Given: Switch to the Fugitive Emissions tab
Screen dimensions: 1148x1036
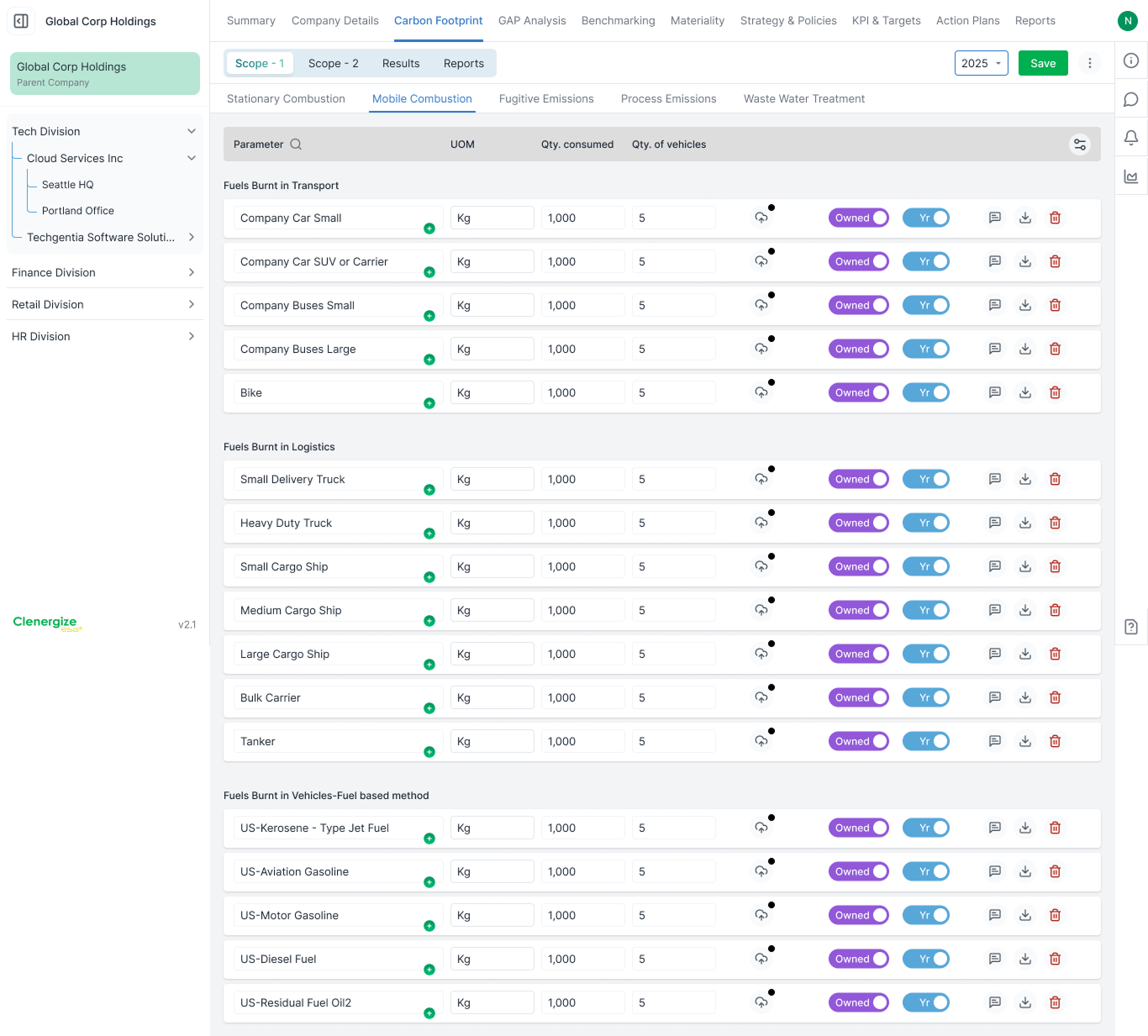Looking at the screenshot, I should pos(546,98).
